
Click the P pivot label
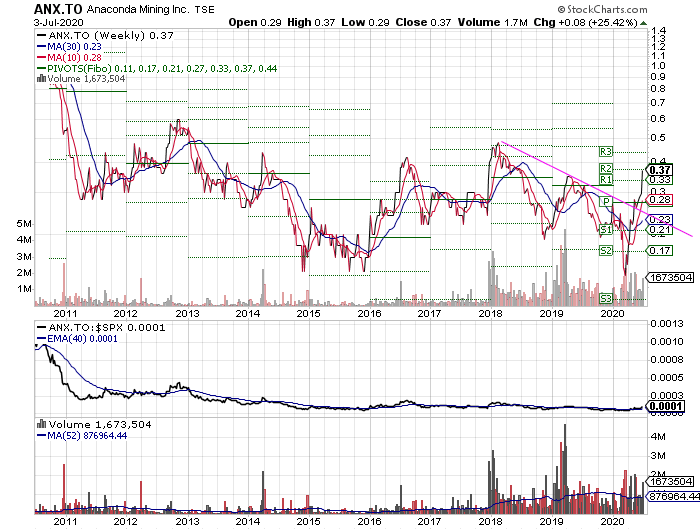(x=605, y=201)
